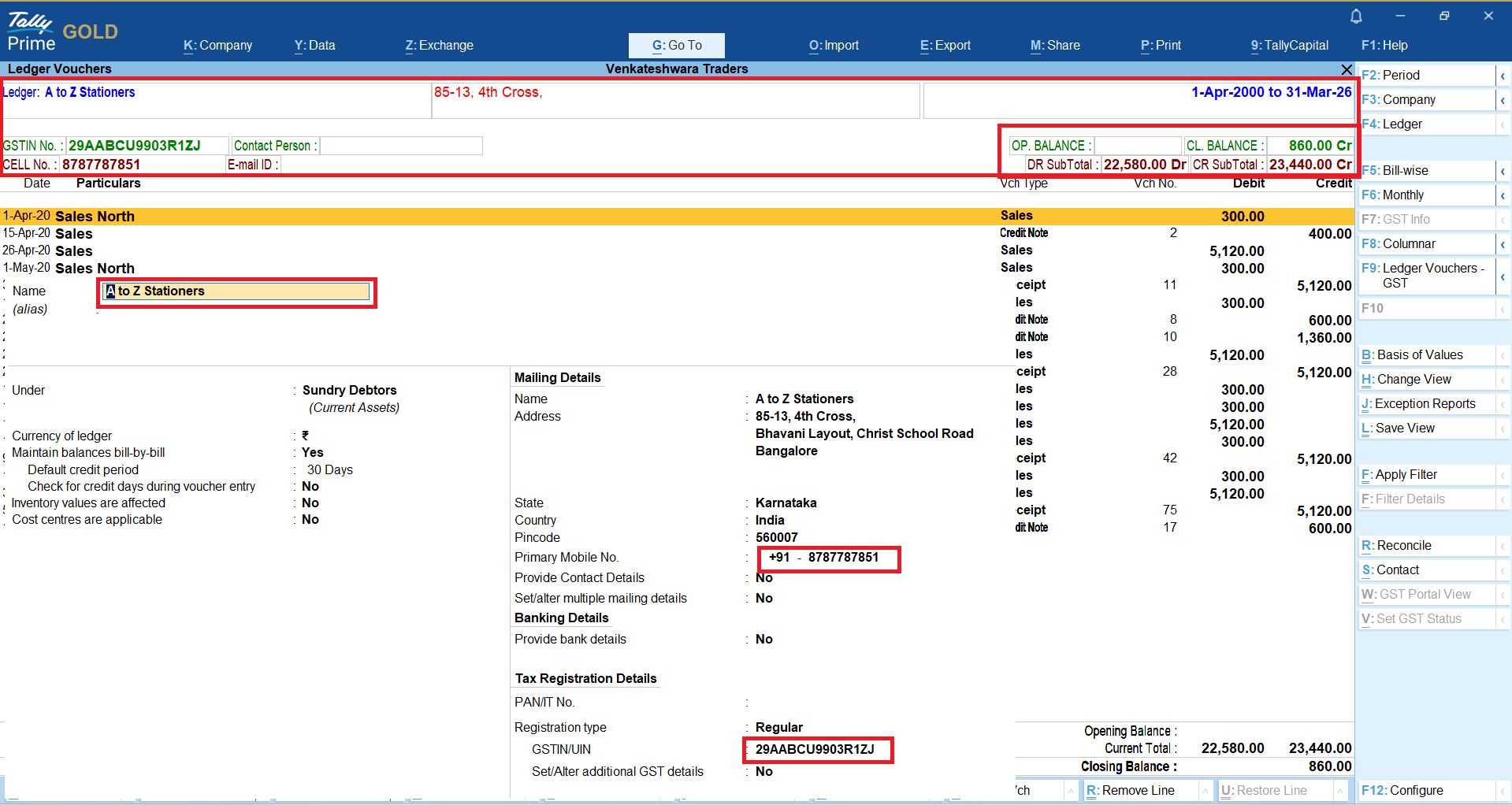Image resolution: width=1512 pixels, height=805 pixels.
Task: Click the ledger Name input field
Action: (x=236, y=291)
